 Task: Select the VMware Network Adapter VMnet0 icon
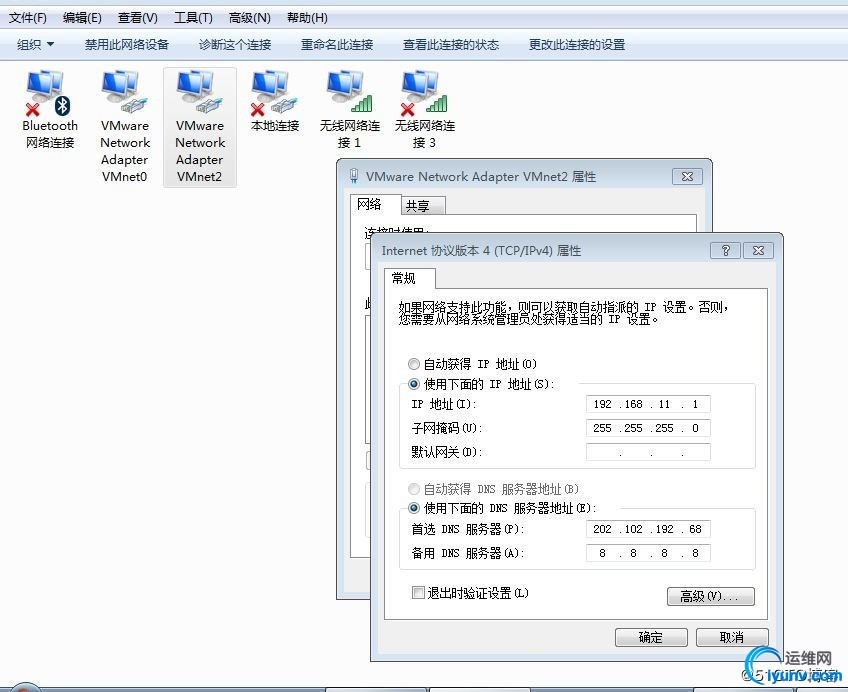point(125,127)
